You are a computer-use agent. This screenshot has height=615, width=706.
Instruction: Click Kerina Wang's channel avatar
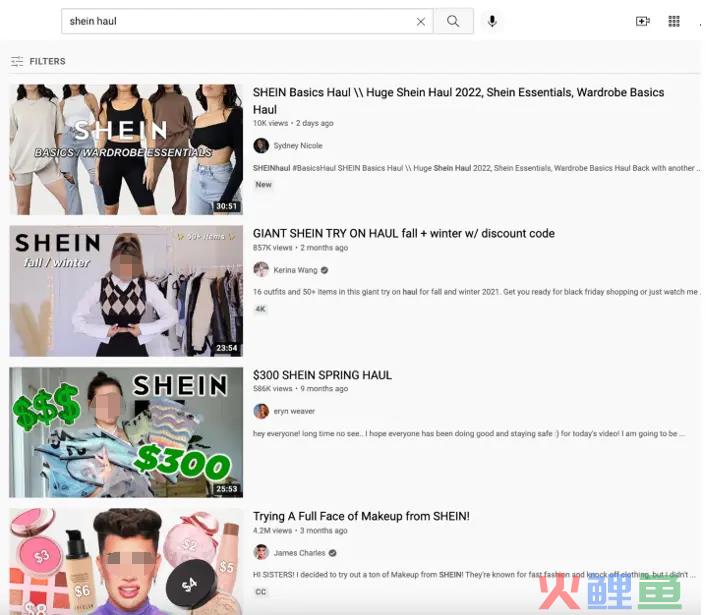click(x=261, y=270)
